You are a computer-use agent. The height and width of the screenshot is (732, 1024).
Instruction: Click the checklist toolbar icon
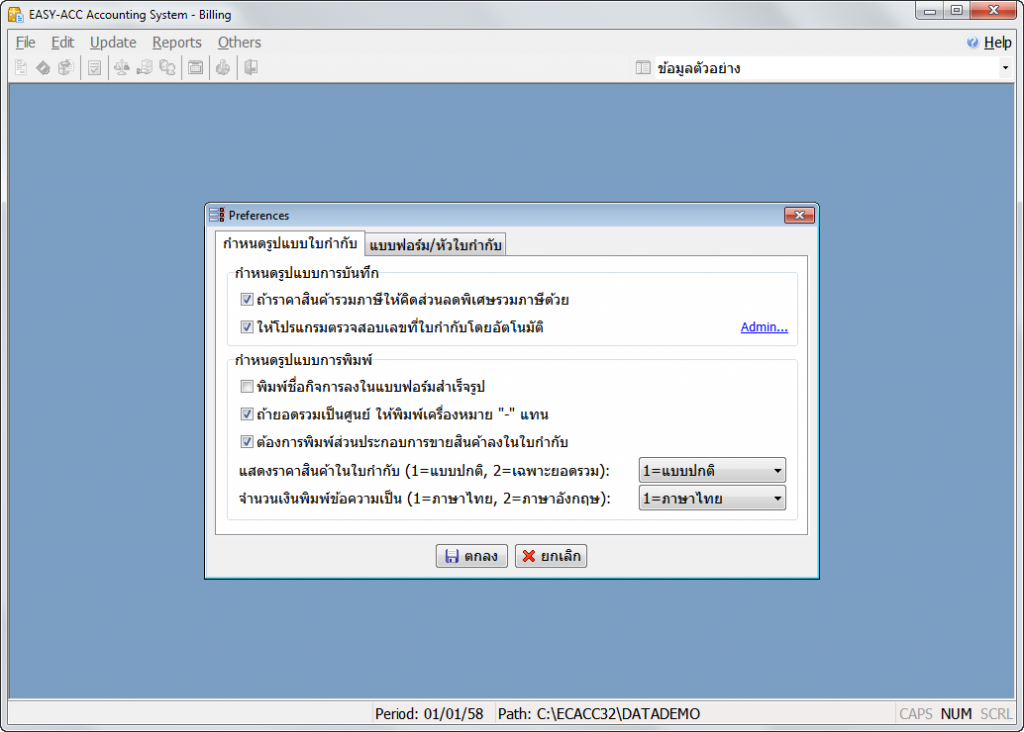[x=94, y=68]
